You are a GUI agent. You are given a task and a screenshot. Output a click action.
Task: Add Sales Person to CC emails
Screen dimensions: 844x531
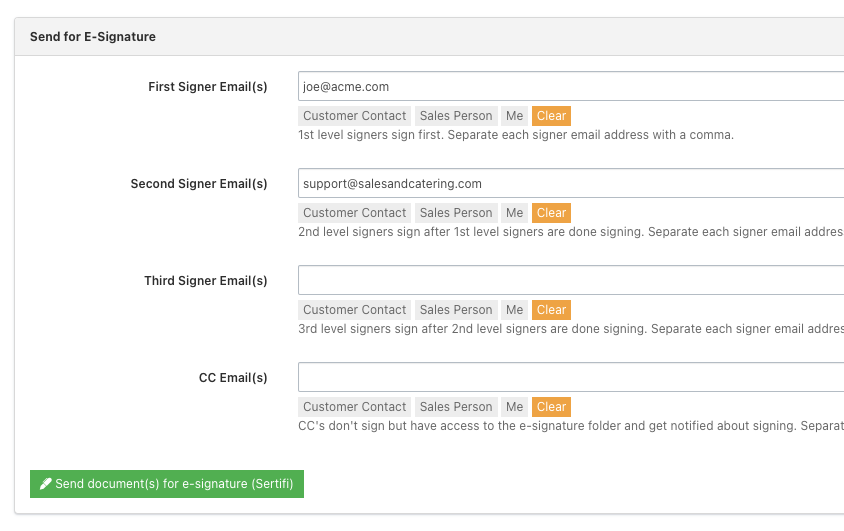point(456,407)
